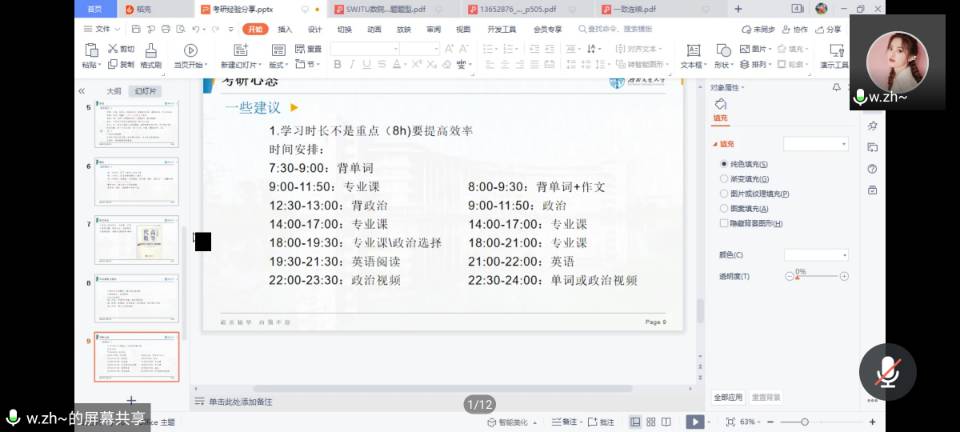This screenshot has width=960, height=432.
Task: Open the fill preset dropdown beside 填充
Action: click(816, 144)
